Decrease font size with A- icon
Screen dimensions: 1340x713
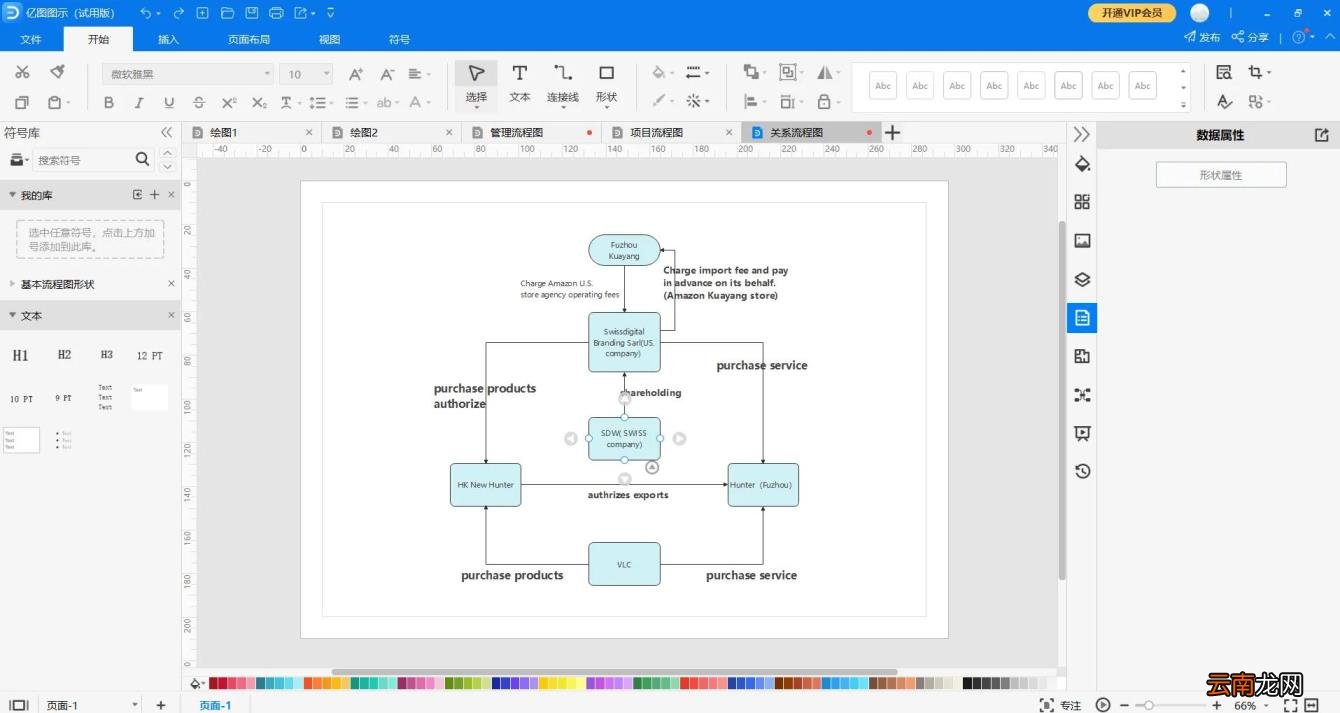(x=386, y=74)
